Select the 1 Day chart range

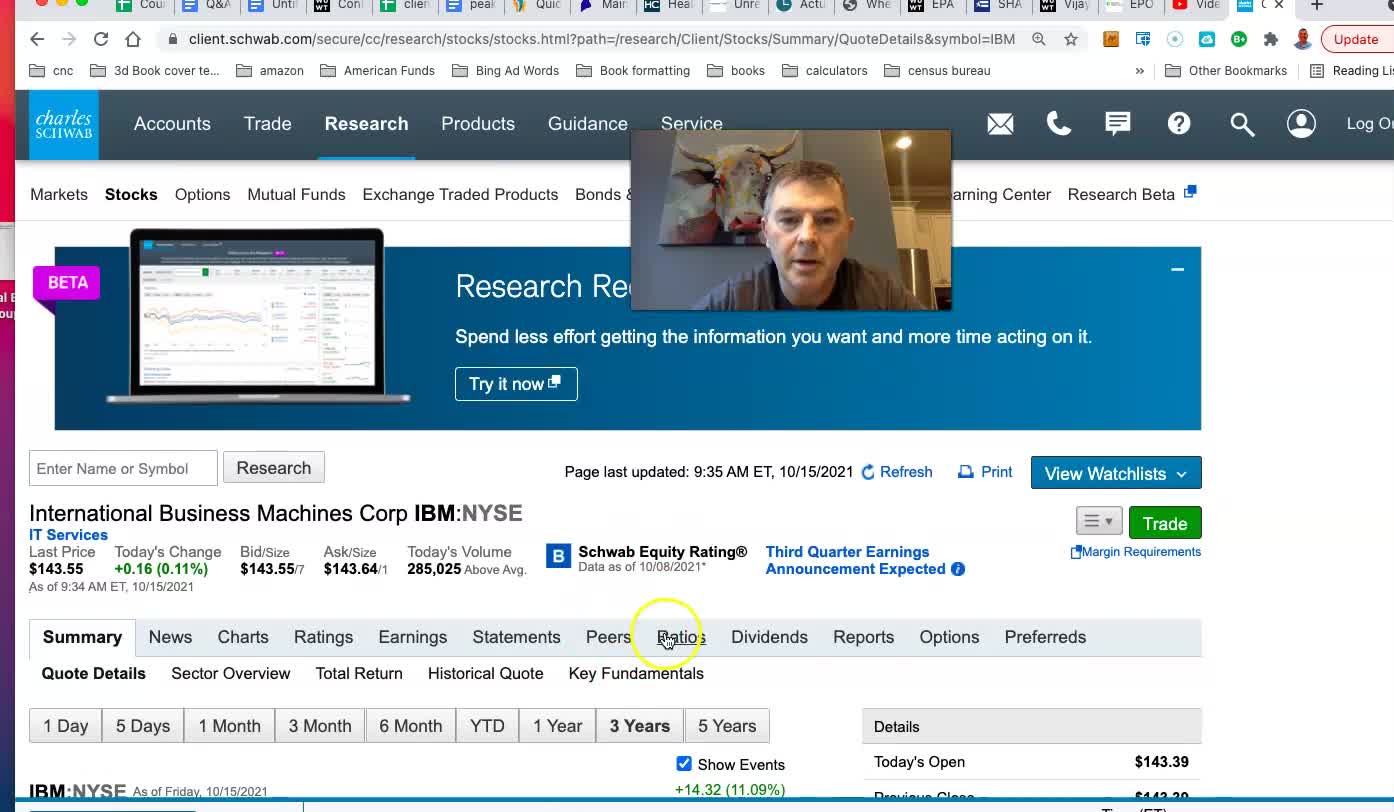click(x=65, y=726)
